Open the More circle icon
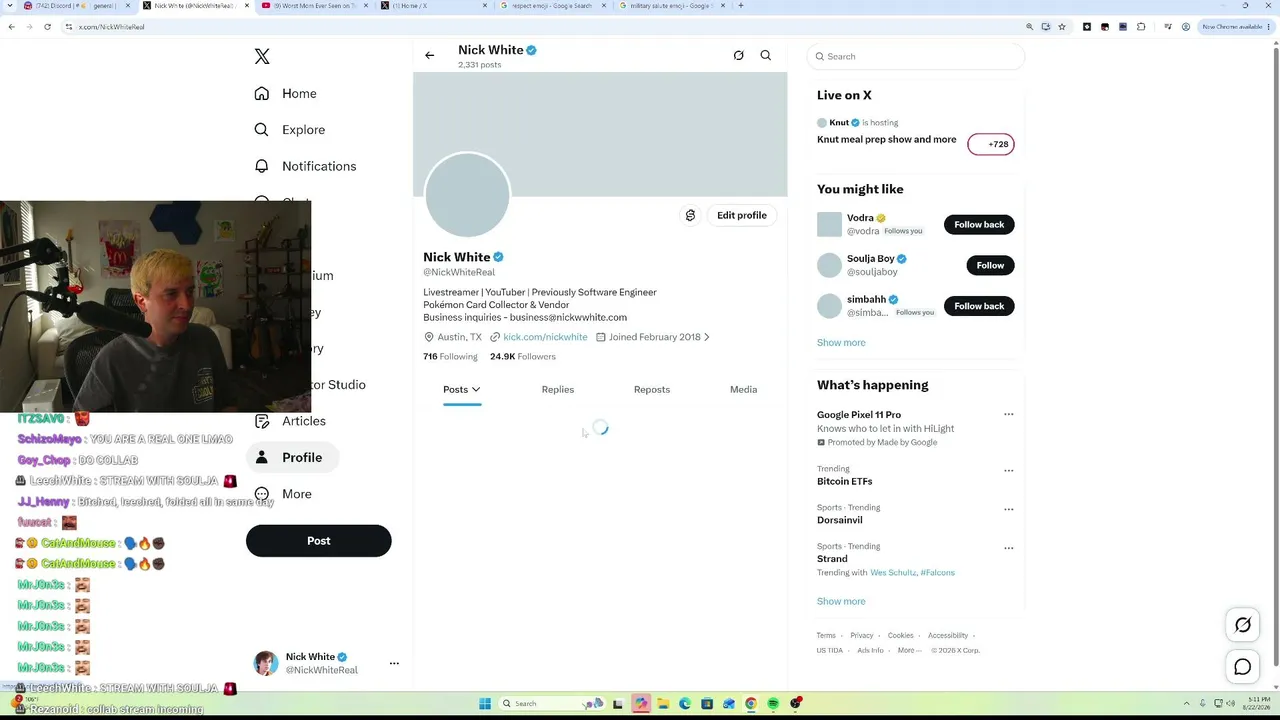This screenshot has width=1280, height=720. (261, 494)
